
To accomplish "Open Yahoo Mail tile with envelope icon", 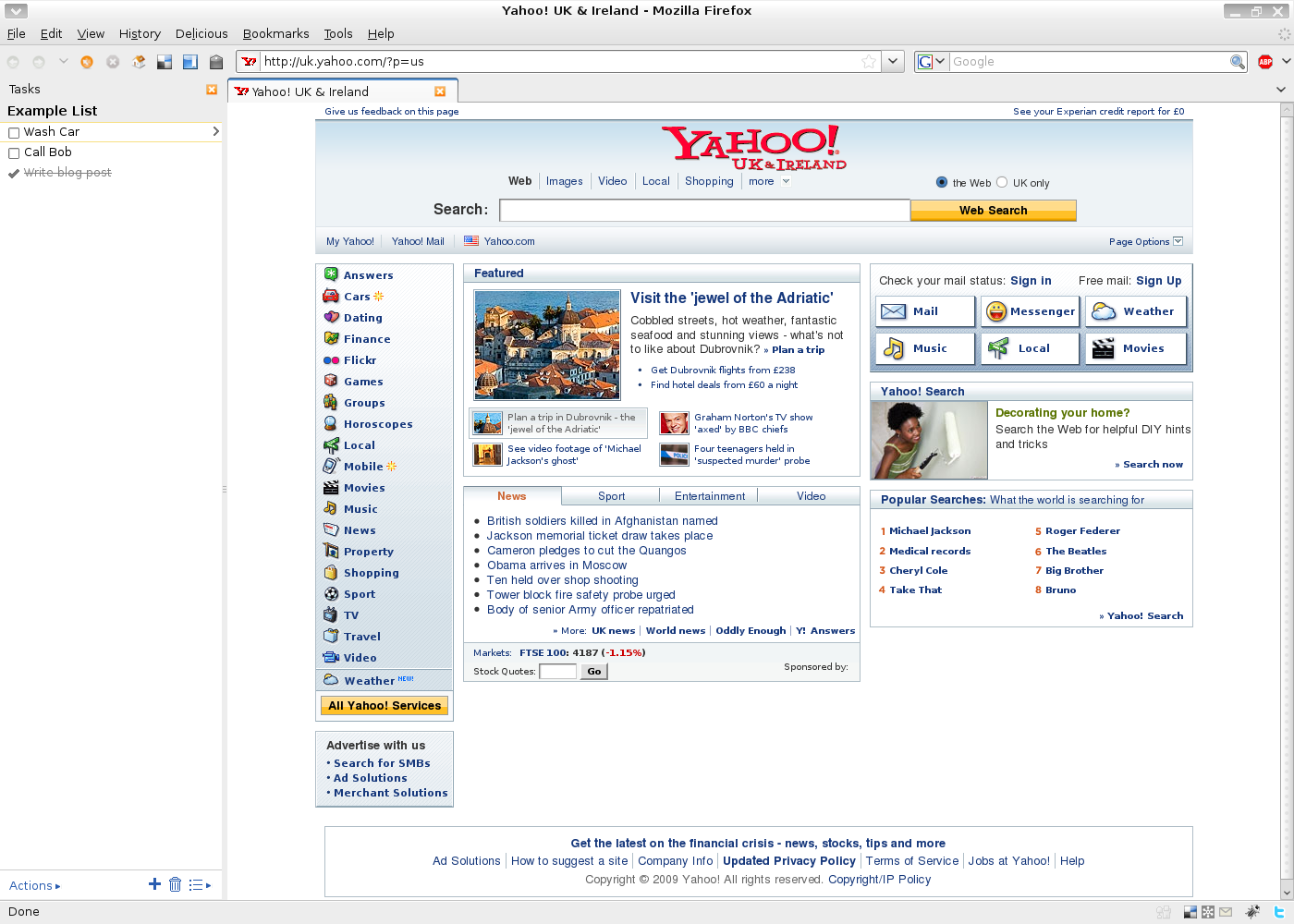I will [x=925, y=311].
